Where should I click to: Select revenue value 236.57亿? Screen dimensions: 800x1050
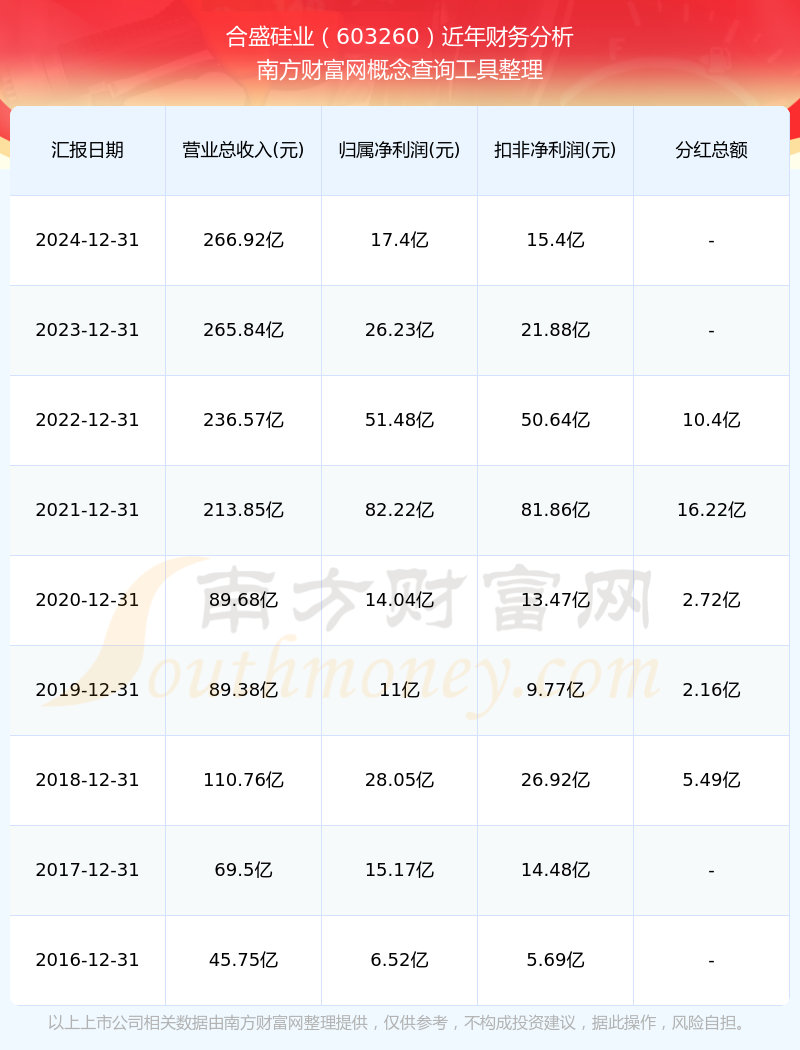(x=244, y=420)
